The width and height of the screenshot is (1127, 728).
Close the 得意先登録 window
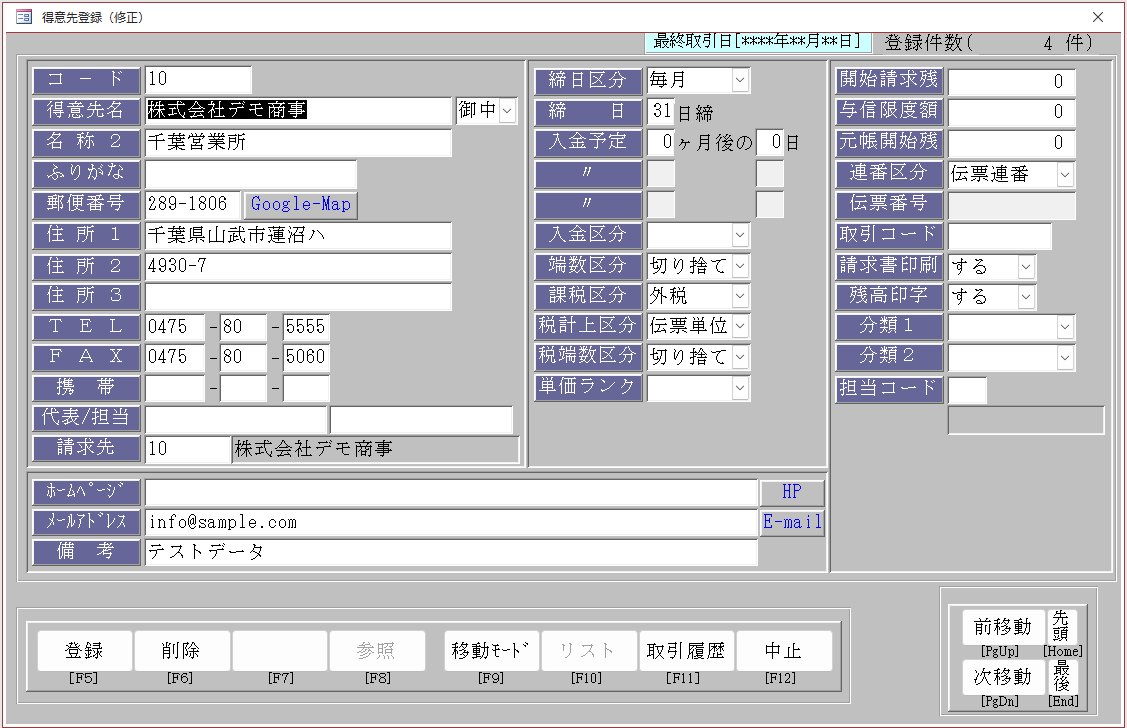tap(1098, 17)
